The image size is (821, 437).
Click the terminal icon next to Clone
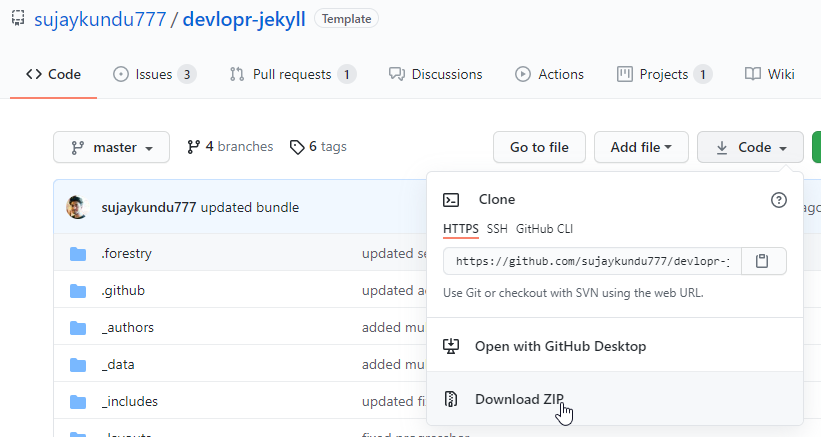[x=451, y=200]
